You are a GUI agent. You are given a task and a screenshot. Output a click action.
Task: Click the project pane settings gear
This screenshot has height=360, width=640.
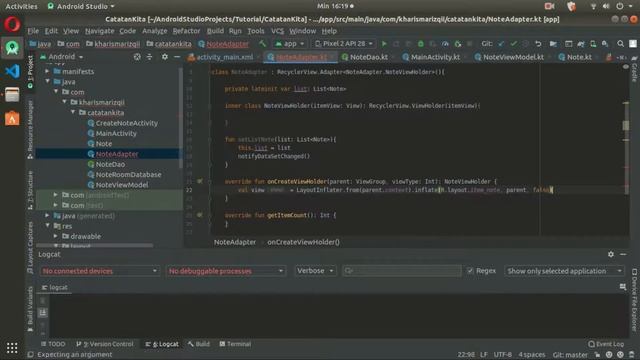[x=164, y=57]
